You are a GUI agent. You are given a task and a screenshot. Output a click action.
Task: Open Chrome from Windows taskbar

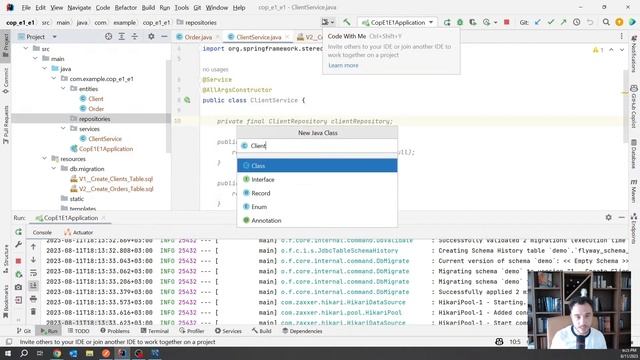click(x=57, y=353)
